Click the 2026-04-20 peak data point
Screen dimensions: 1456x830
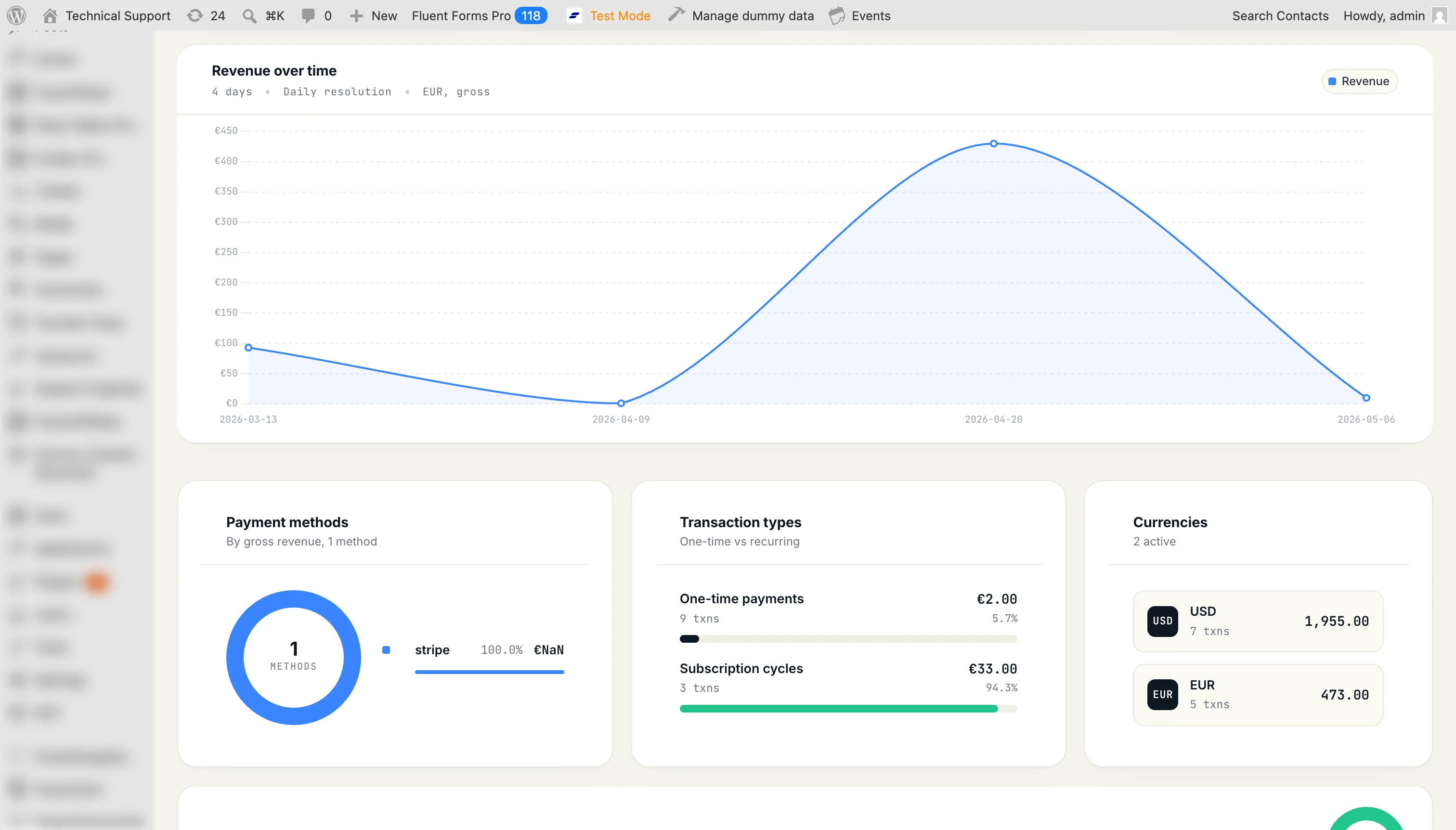994,143
